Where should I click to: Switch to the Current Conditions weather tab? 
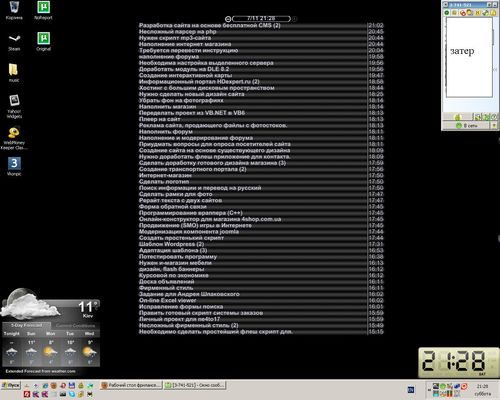click(75, 326)
